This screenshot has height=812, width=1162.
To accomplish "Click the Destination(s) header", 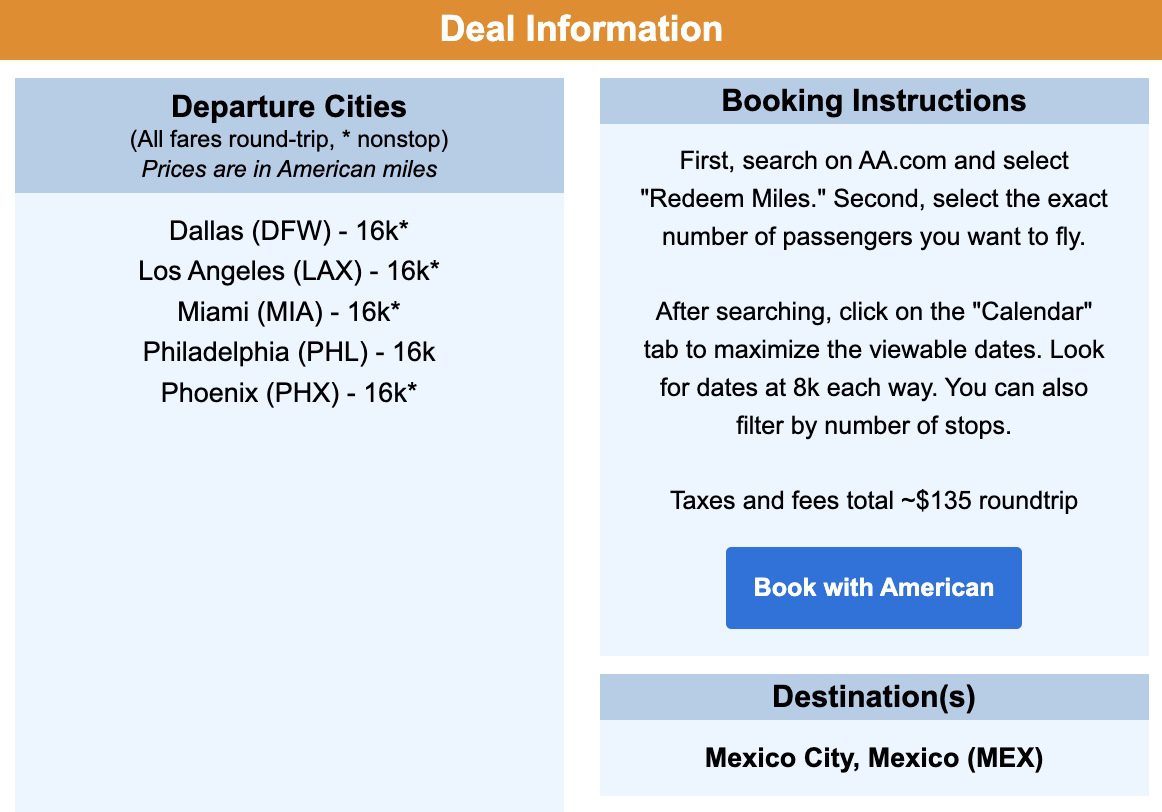I will tap(873, 696).
